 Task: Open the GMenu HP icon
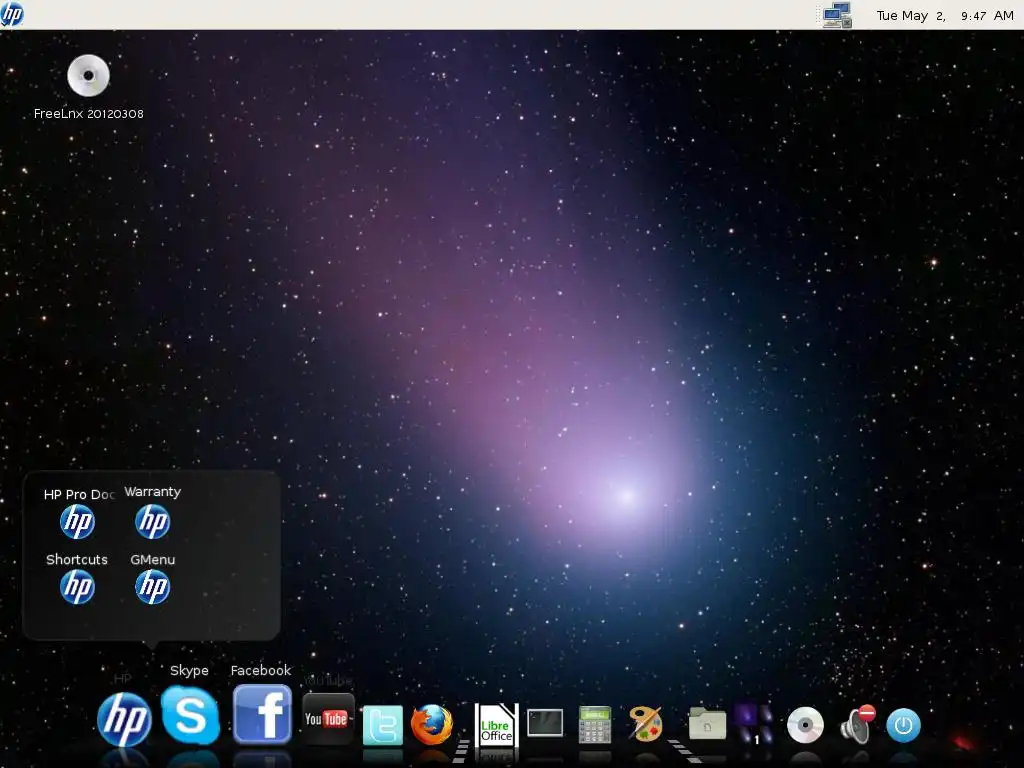point(153,587)
